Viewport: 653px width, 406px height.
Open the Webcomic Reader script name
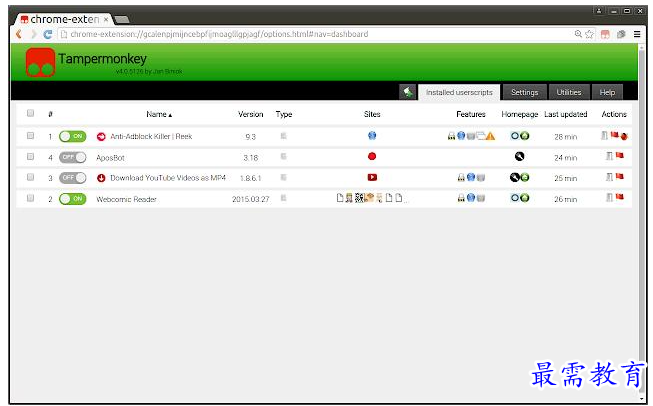point(126,199)
